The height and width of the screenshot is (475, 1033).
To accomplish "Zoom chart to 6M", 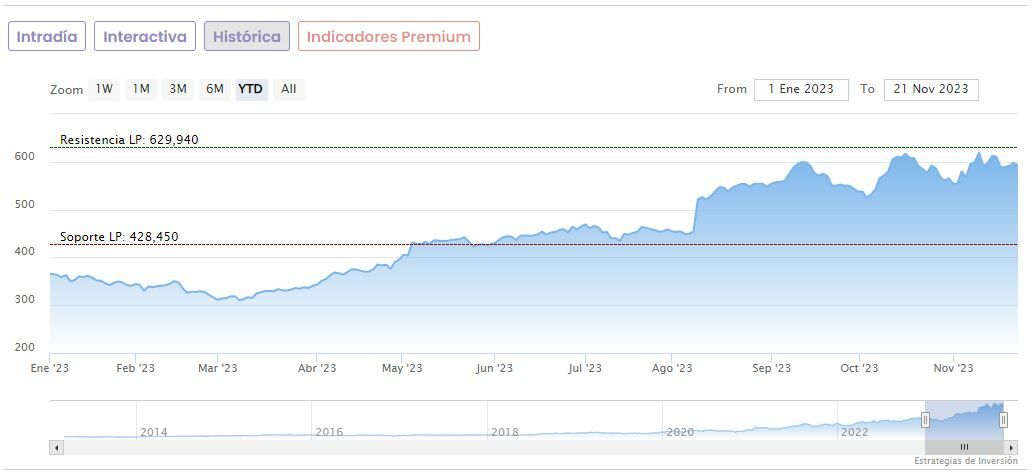I will 215,89.
